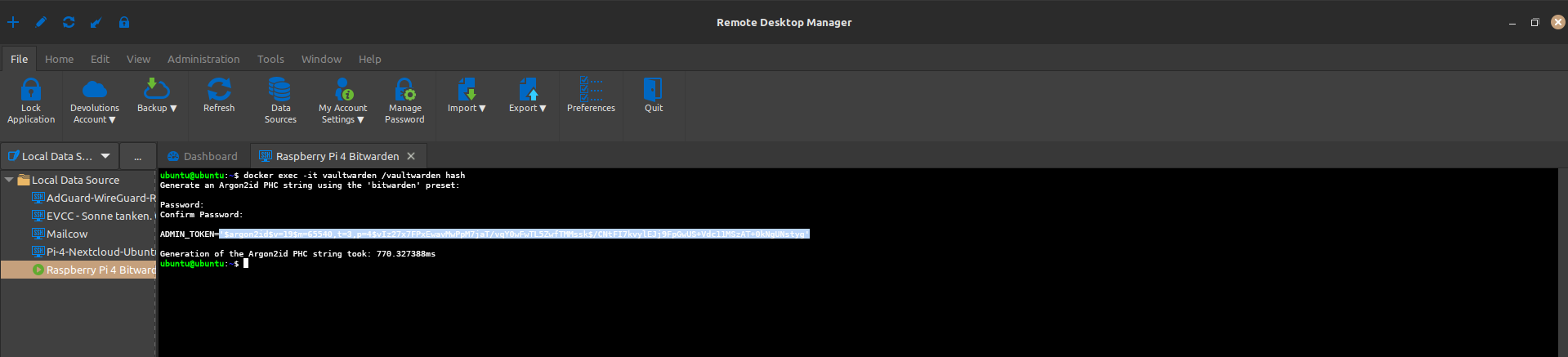Select the Mailcow entry in tree
This screenshot has height=357, width=1568.
(x=67, y=234)
